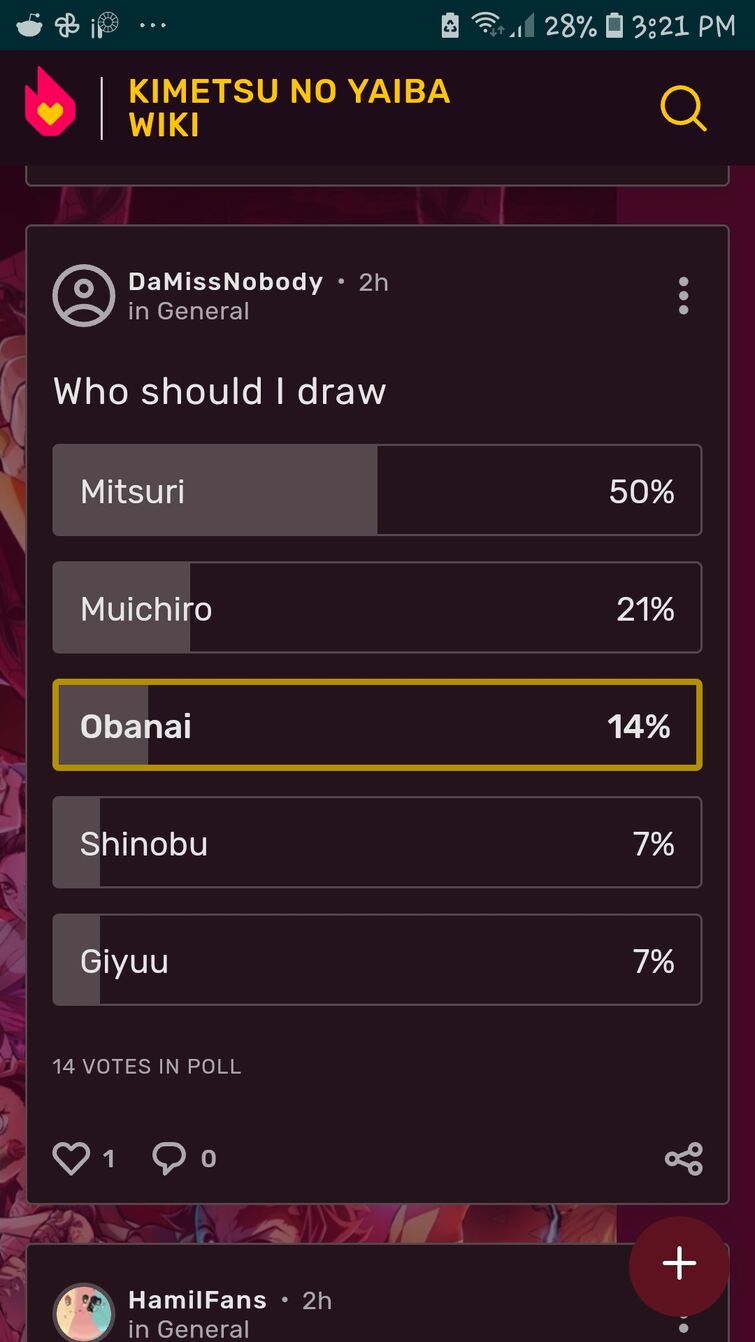
Task: Open HamilFans profile avatar
Action: (84, 1312)
